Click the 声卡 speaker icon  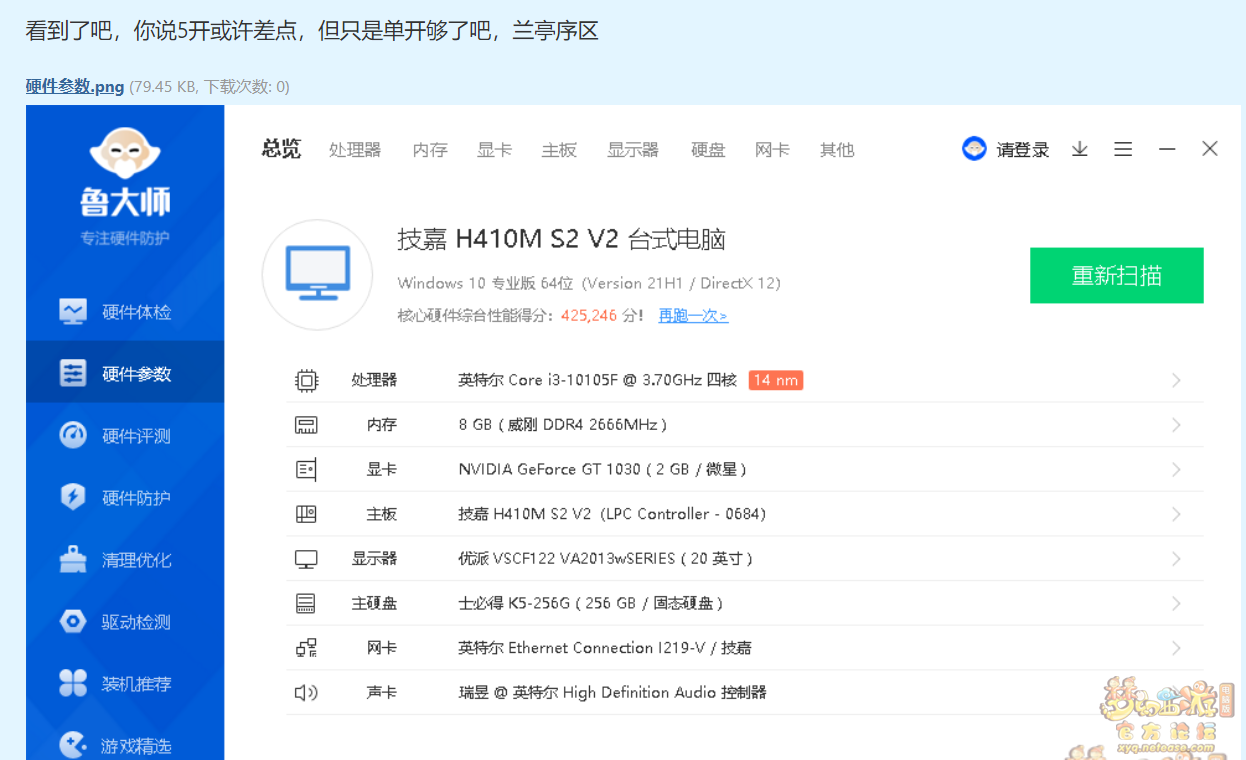(306, 692)
